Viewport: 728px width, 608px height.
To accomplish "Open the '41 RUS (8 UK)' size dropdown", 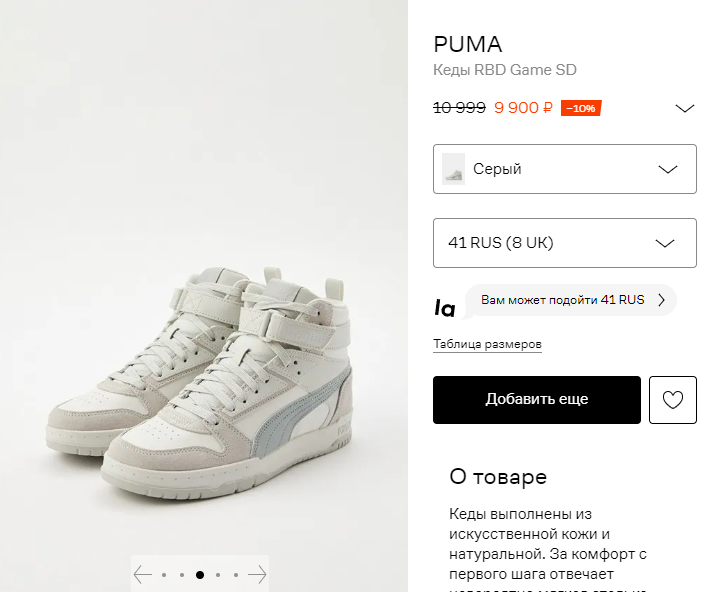I will click(x=564, y=243).
